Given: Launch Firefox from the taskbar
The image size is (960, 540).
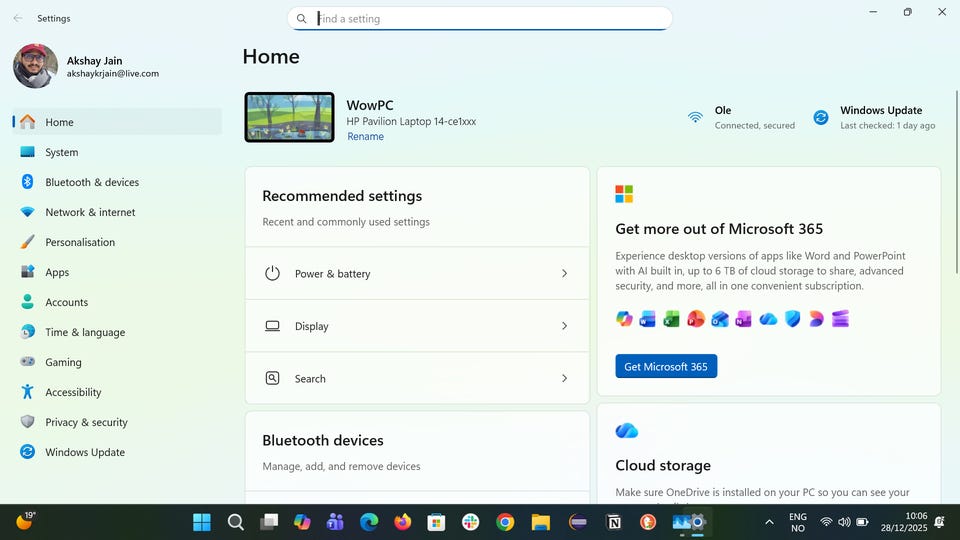Looking at the screenshot, I should [x=402, y=522].
